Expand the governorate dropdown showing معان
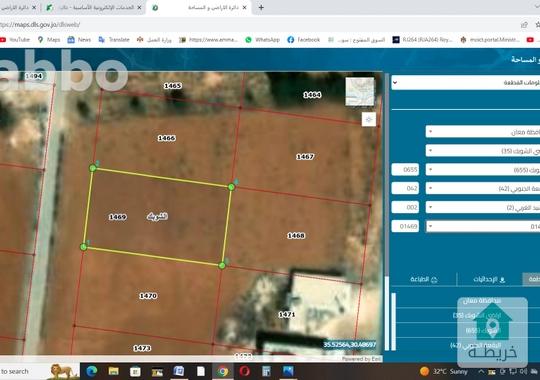 [x=482, y=132]
